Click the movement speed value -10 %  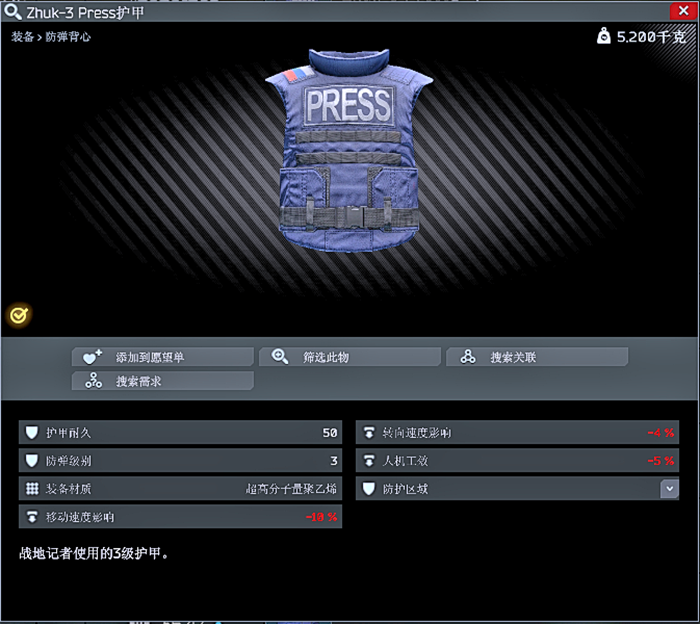(x=321, y=517)
